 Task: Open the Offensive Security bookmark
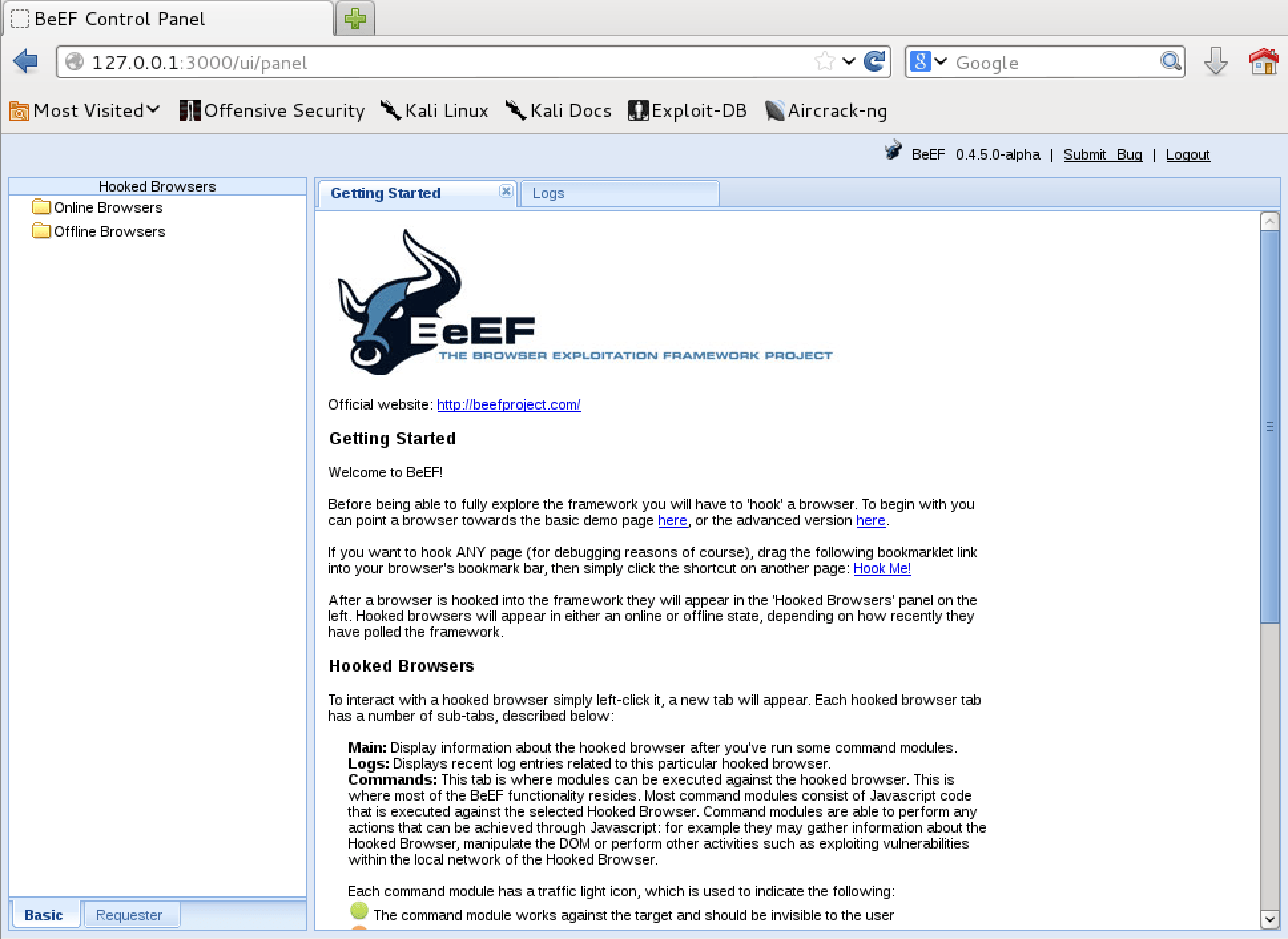(x=273, y=110)
